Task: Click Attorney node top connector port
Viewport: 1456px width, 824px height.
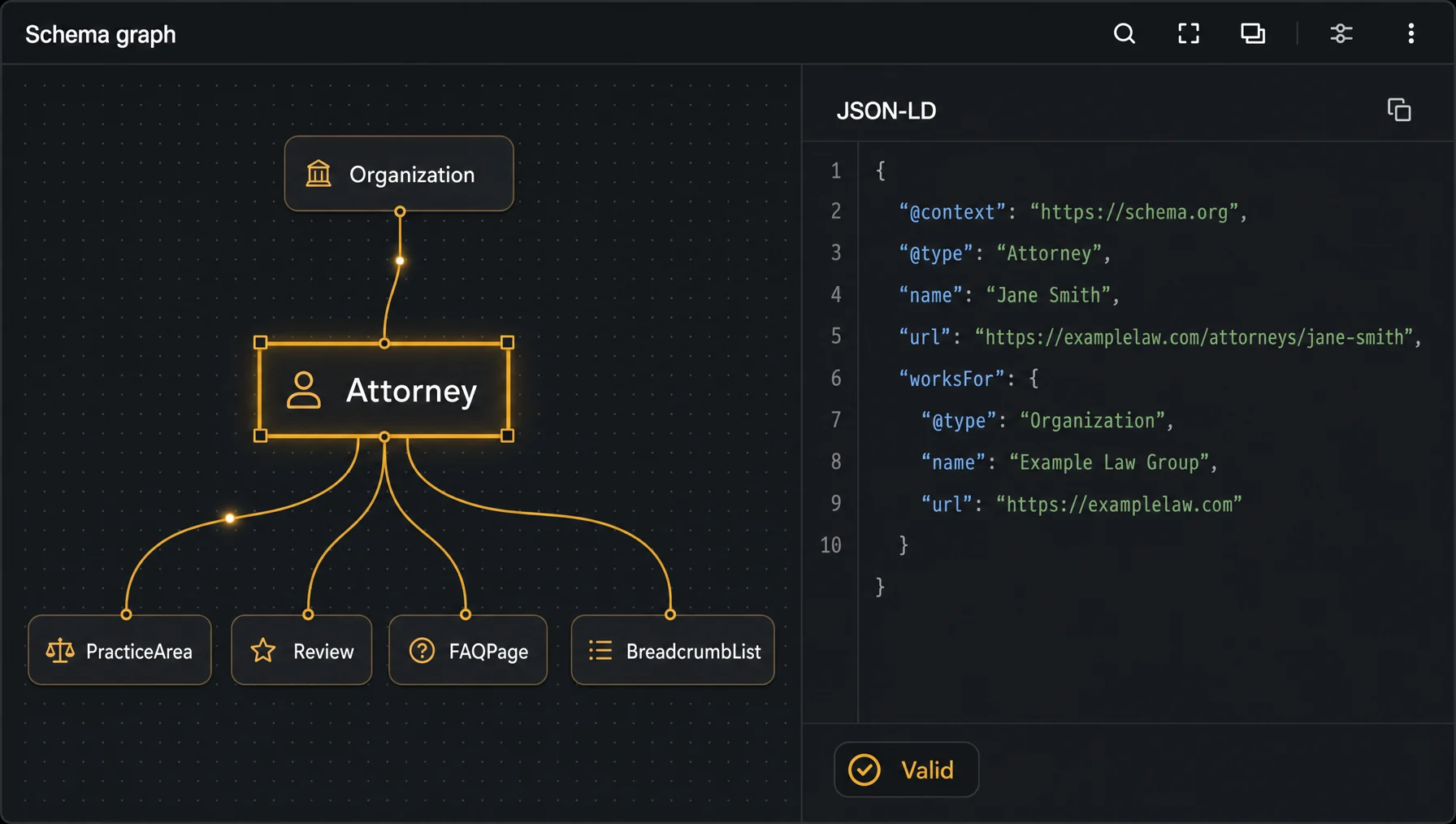Action: coord(384,343)
